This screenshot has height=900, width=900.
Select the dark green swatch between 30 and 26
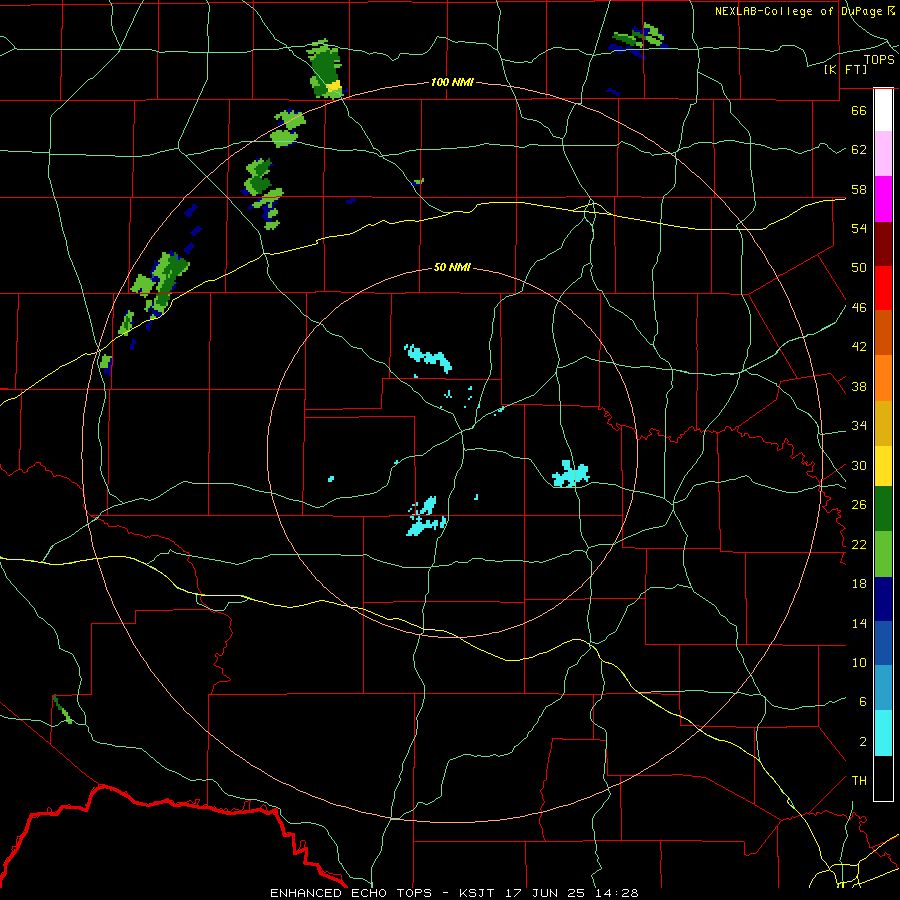pos(883,509)
